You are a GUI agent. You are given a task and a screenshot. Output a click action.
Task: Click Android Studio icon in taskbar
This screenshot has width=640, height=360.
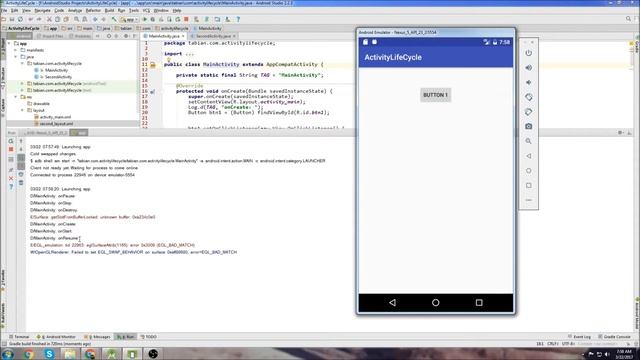click(111, 354)
